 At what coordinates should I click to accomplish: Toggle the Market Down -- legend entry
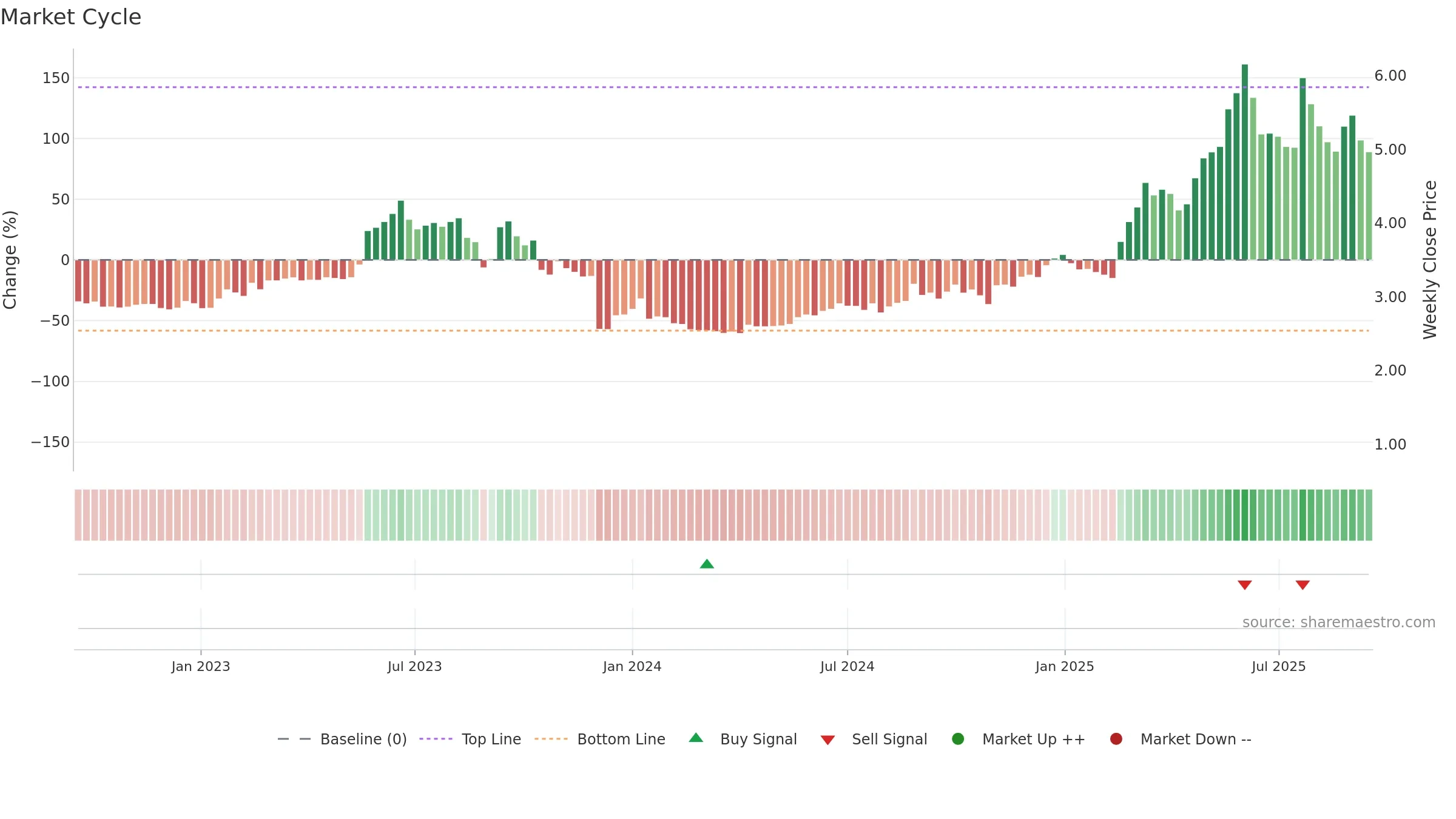click(x=1181, y=739)
